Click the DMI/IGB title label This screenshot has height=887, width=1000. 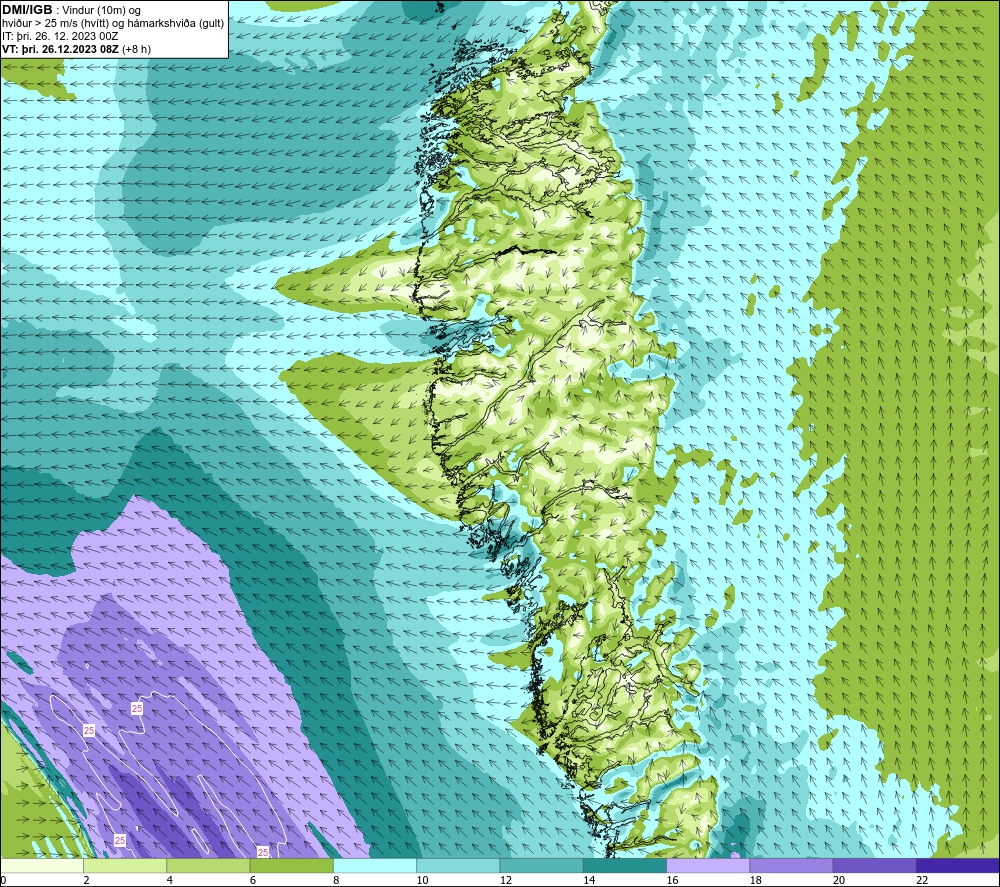point(27,10)
